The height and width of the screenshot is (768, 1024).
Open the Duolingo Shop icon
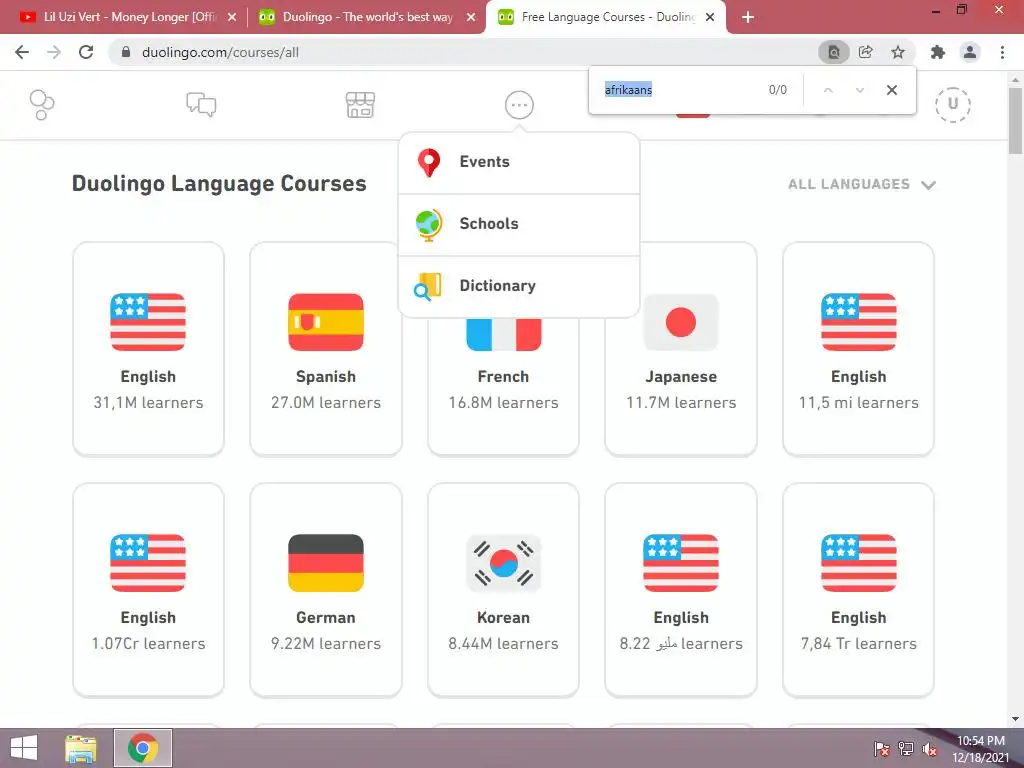[x=360, y=104]
